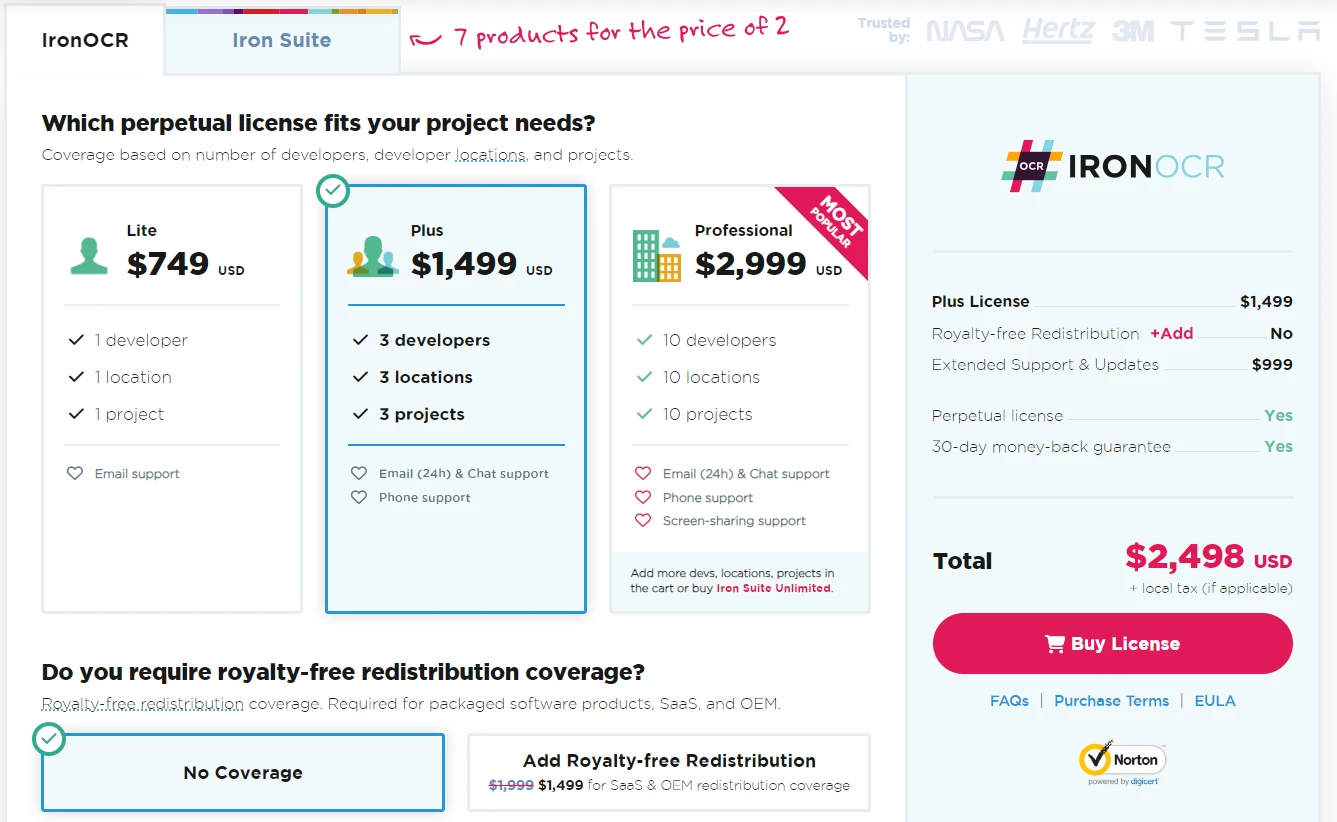Viewport: 1337px width, 822px height.
Task: Open the Purchase Terms link
Action: (1111, 701)
